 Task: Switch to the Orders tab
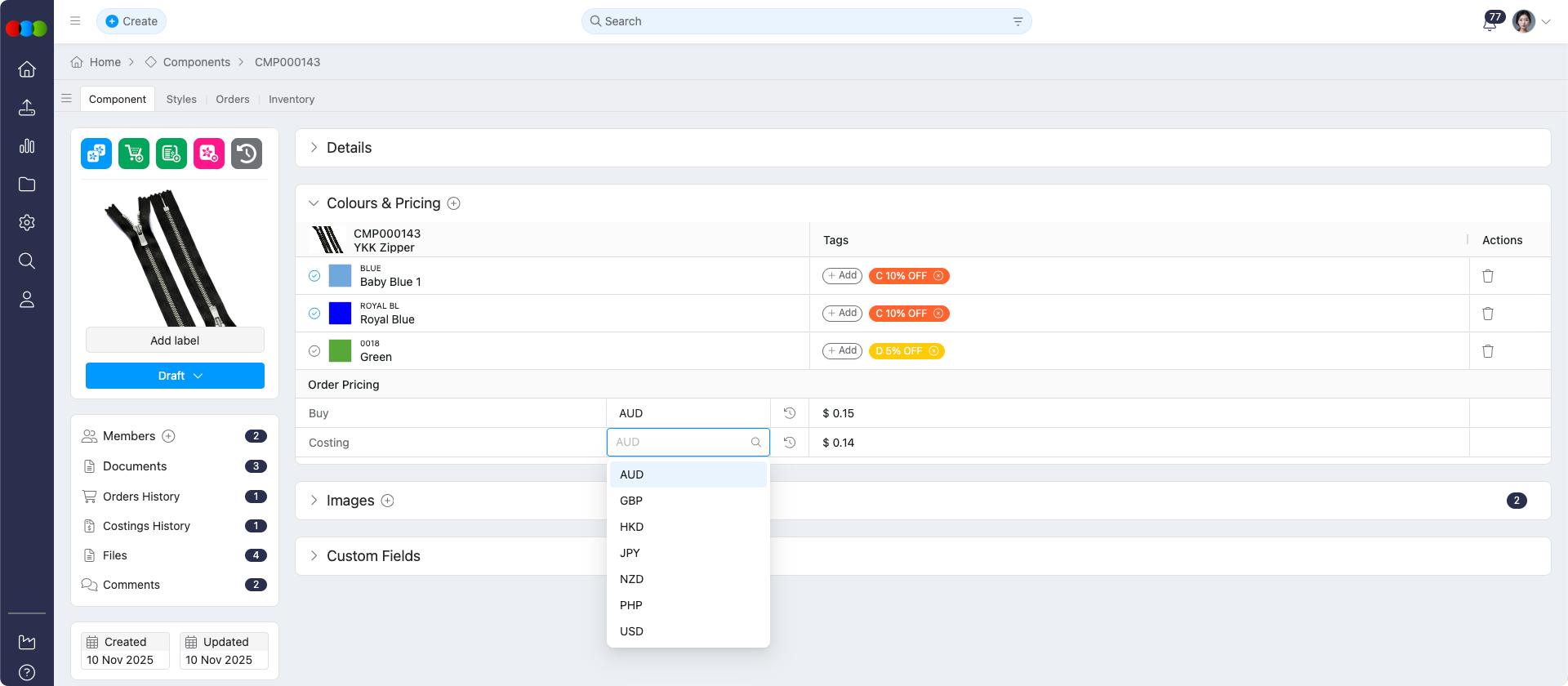[x=233, y=99]
